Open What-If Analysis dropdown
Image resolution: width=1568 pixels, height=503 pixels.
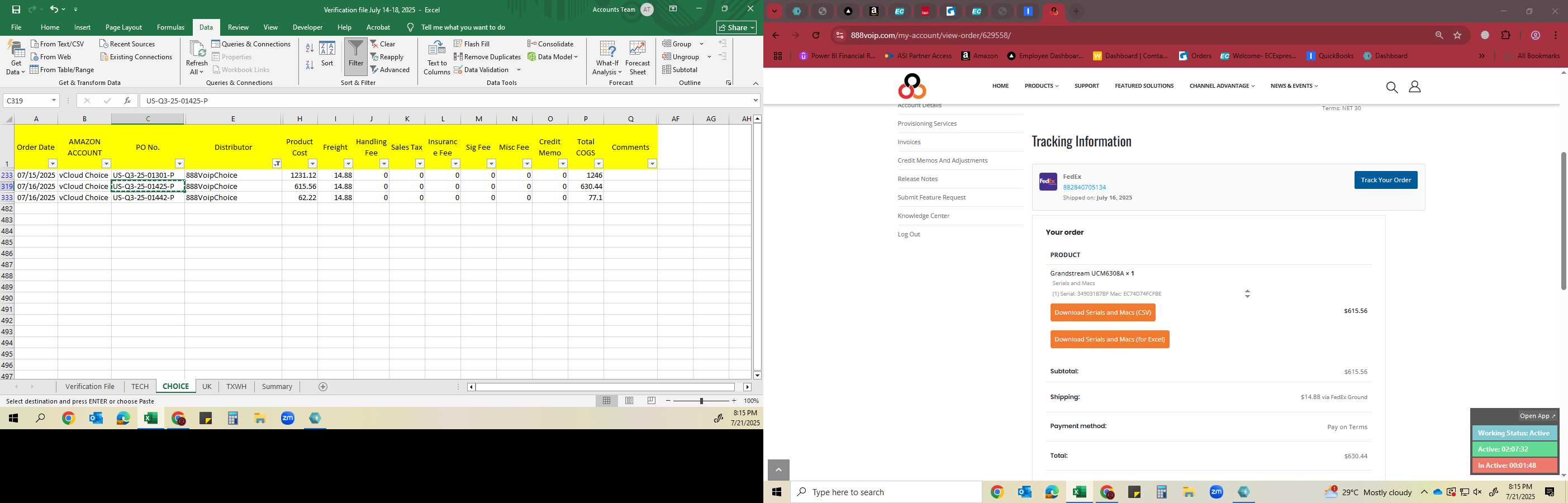tap(607, 58)
